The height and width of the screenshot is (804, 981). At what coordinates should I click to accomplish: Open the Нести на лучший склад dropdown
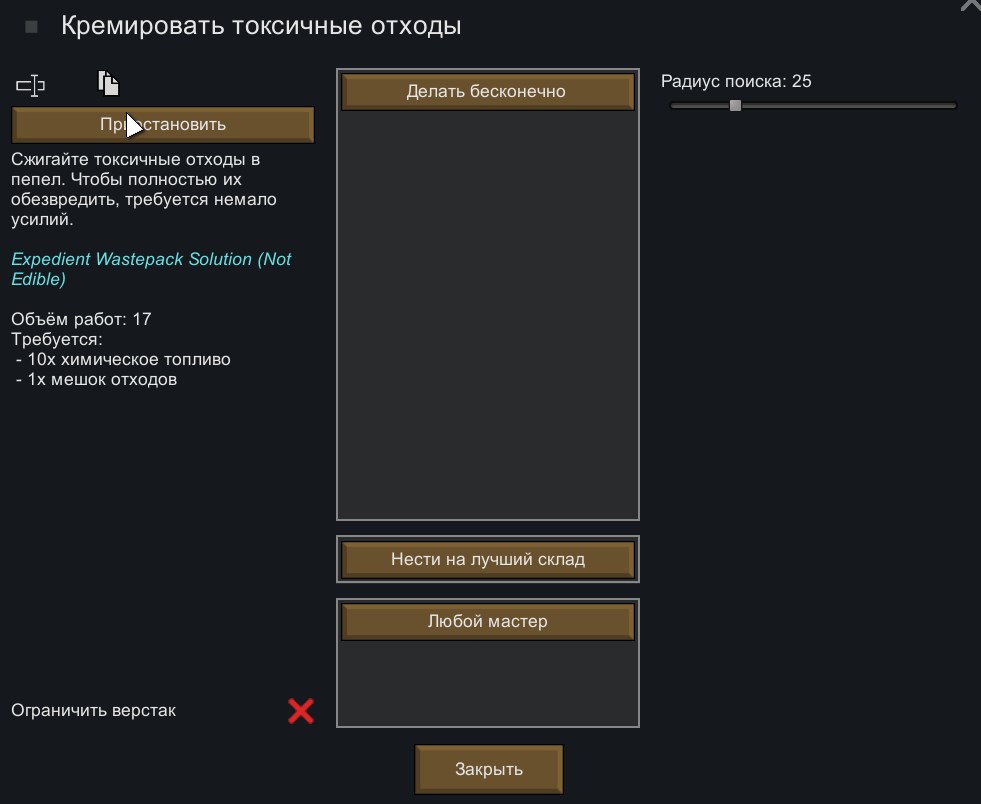point(487,560)
